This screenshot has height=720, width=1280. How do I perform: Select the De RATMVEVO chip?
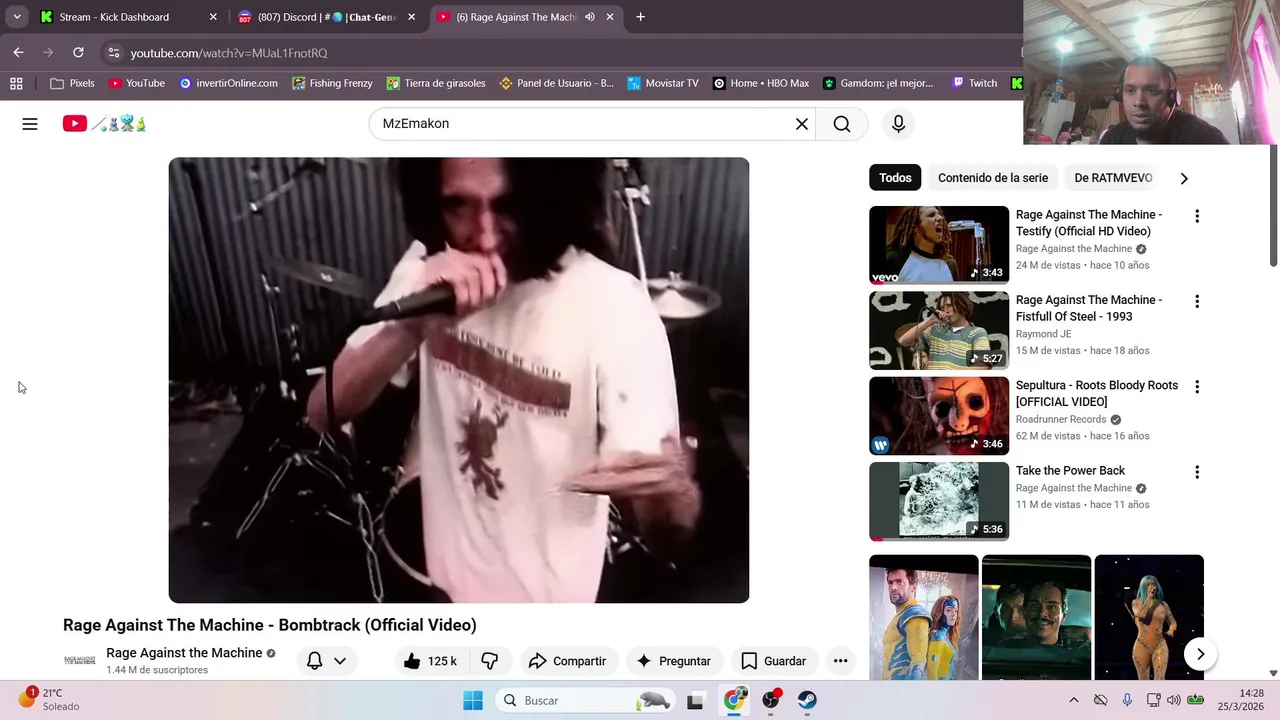(x=1113, y=178)
